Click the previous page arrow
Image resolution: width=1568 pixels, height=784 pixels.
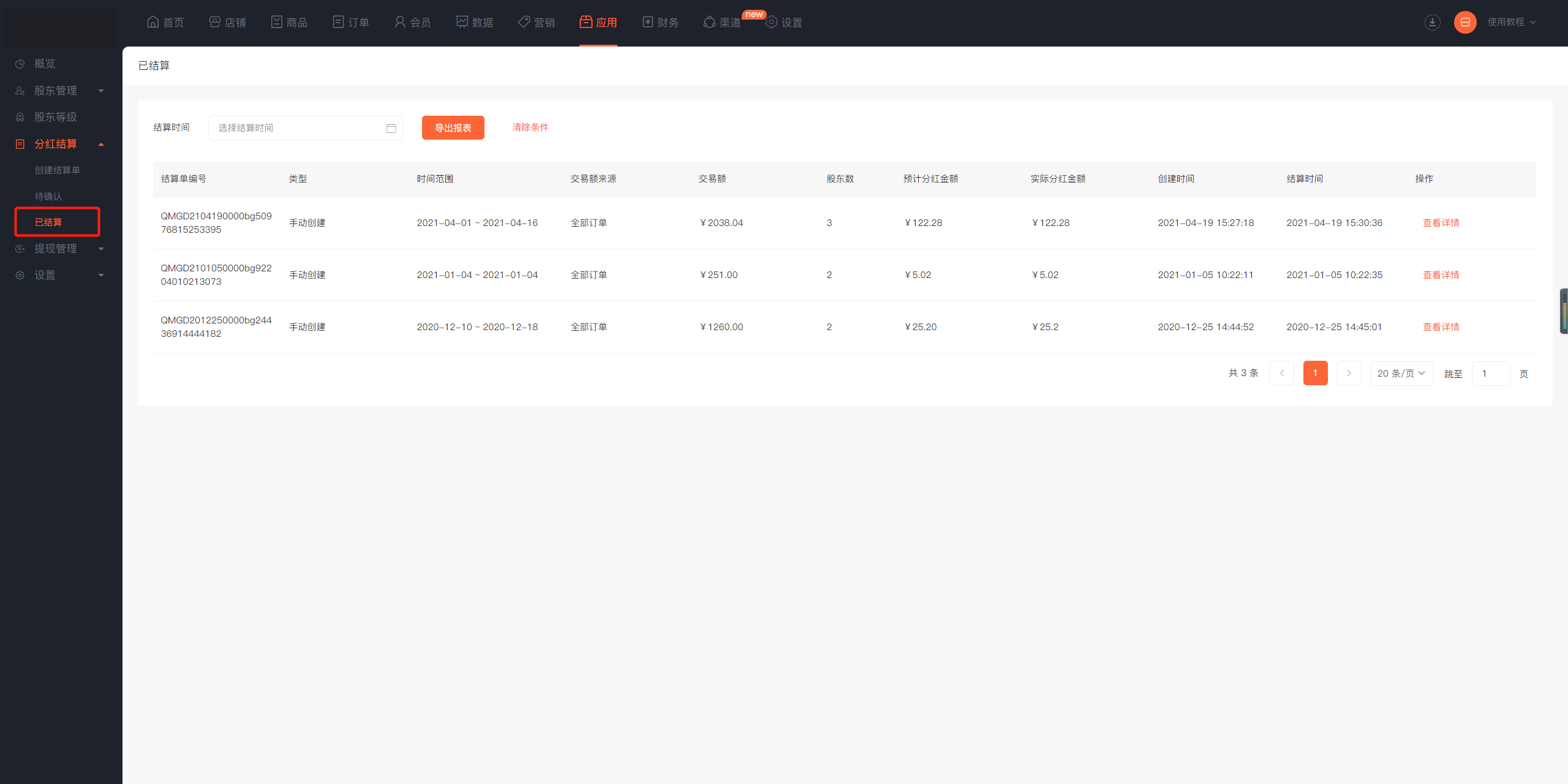pos(1282,373)
